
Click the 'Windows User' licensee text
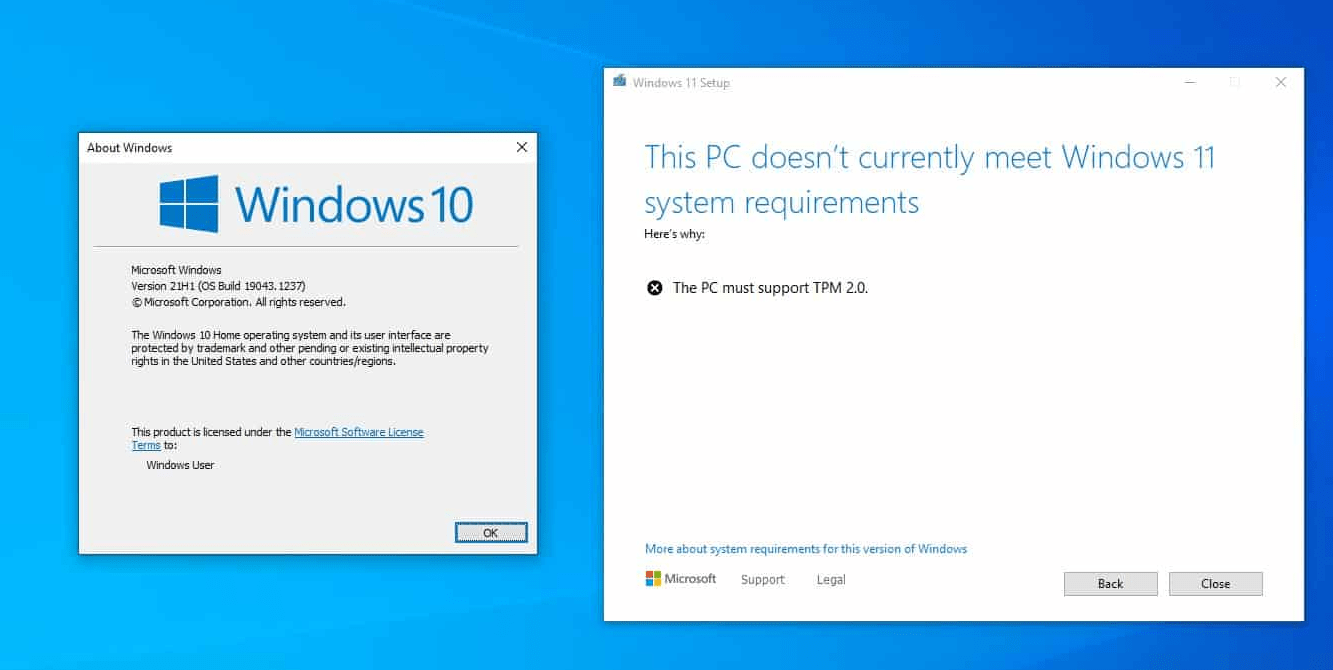point(180,465)
